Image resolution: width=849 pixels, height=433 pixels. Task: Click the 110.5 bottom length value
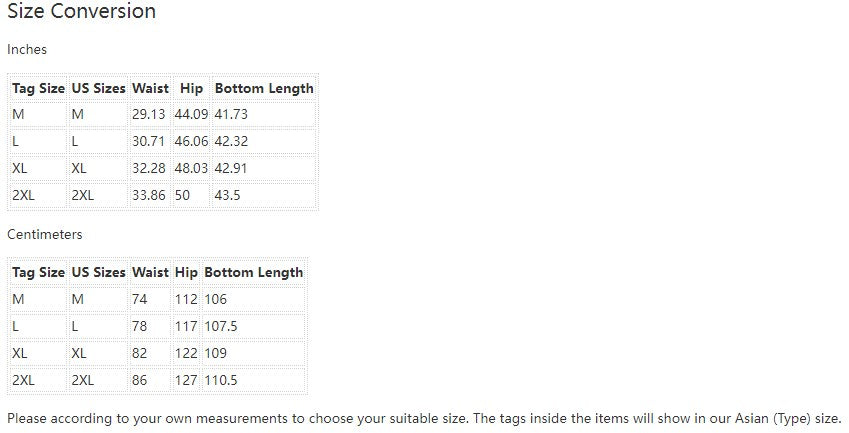[220, 380]
